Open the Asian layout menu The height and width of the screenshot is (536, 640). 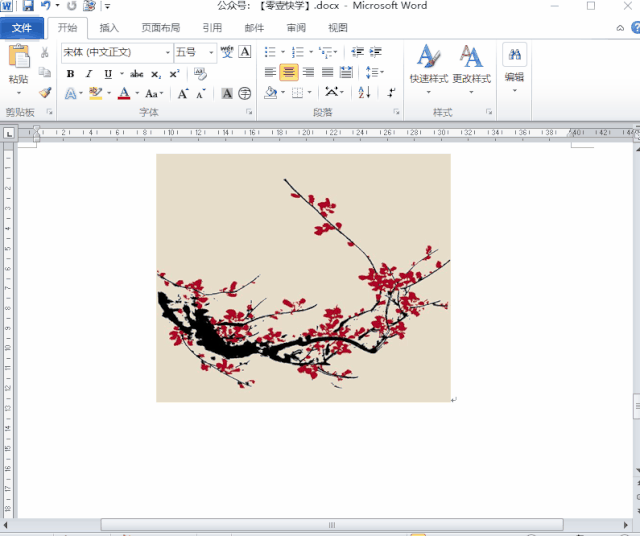tap(334, 93)
